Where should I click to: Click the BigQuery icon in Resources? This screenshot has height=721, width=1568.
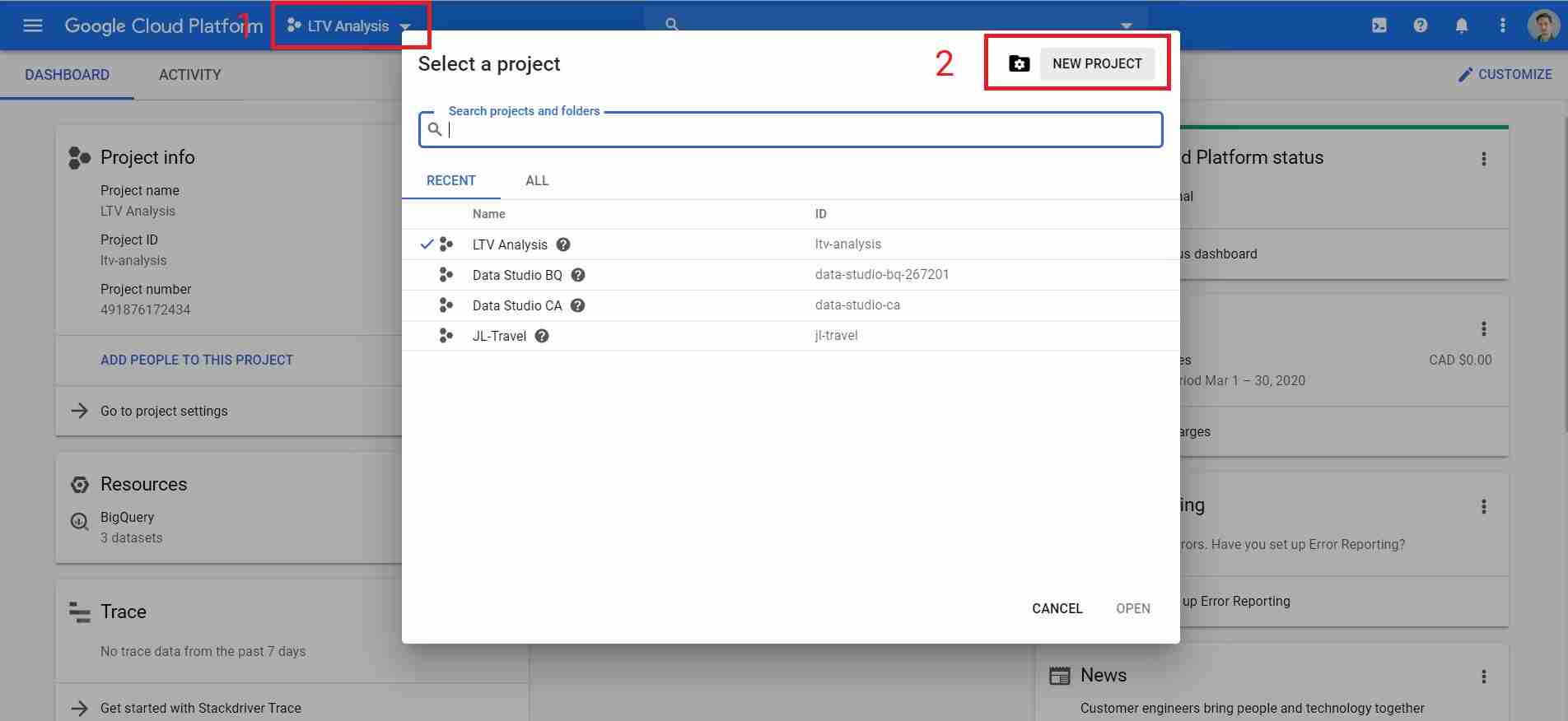point(80,521)
